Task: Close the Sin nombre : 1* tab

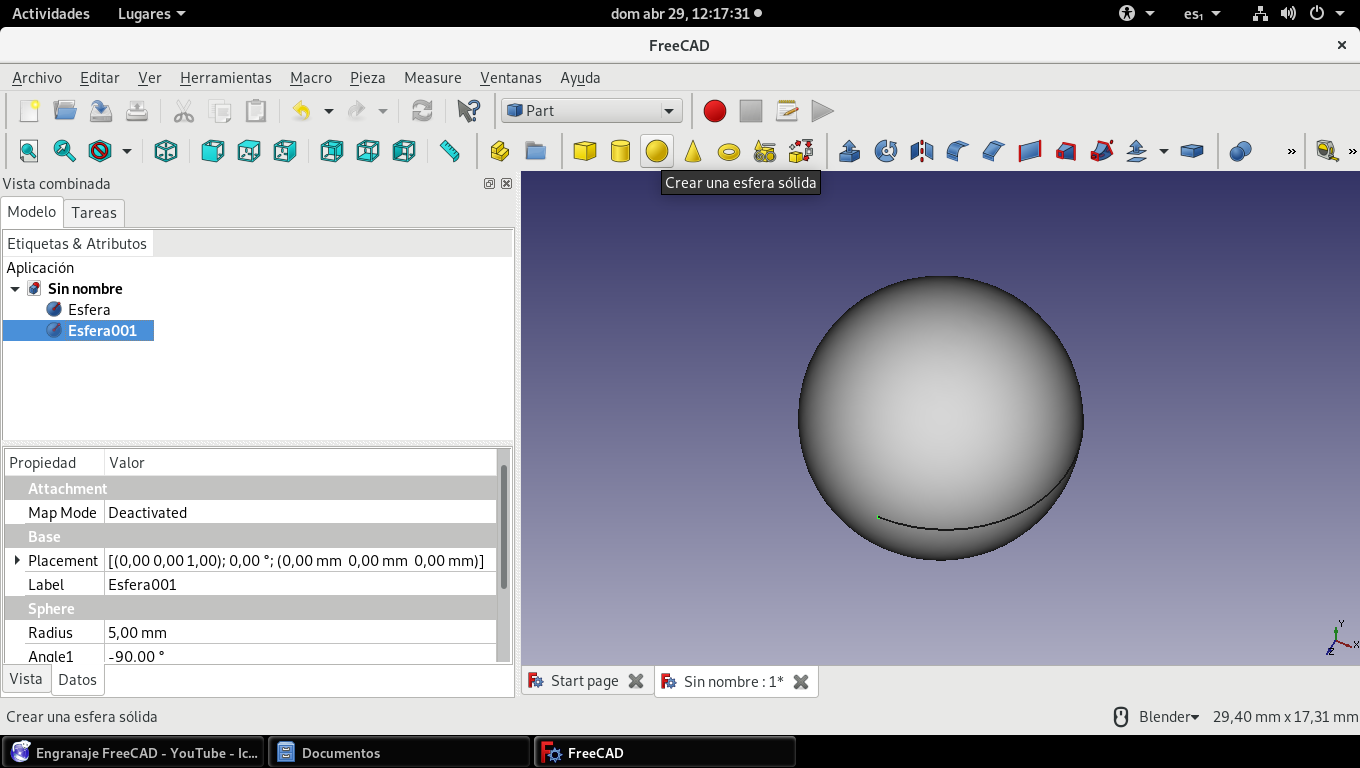Action: pos(801,681)
